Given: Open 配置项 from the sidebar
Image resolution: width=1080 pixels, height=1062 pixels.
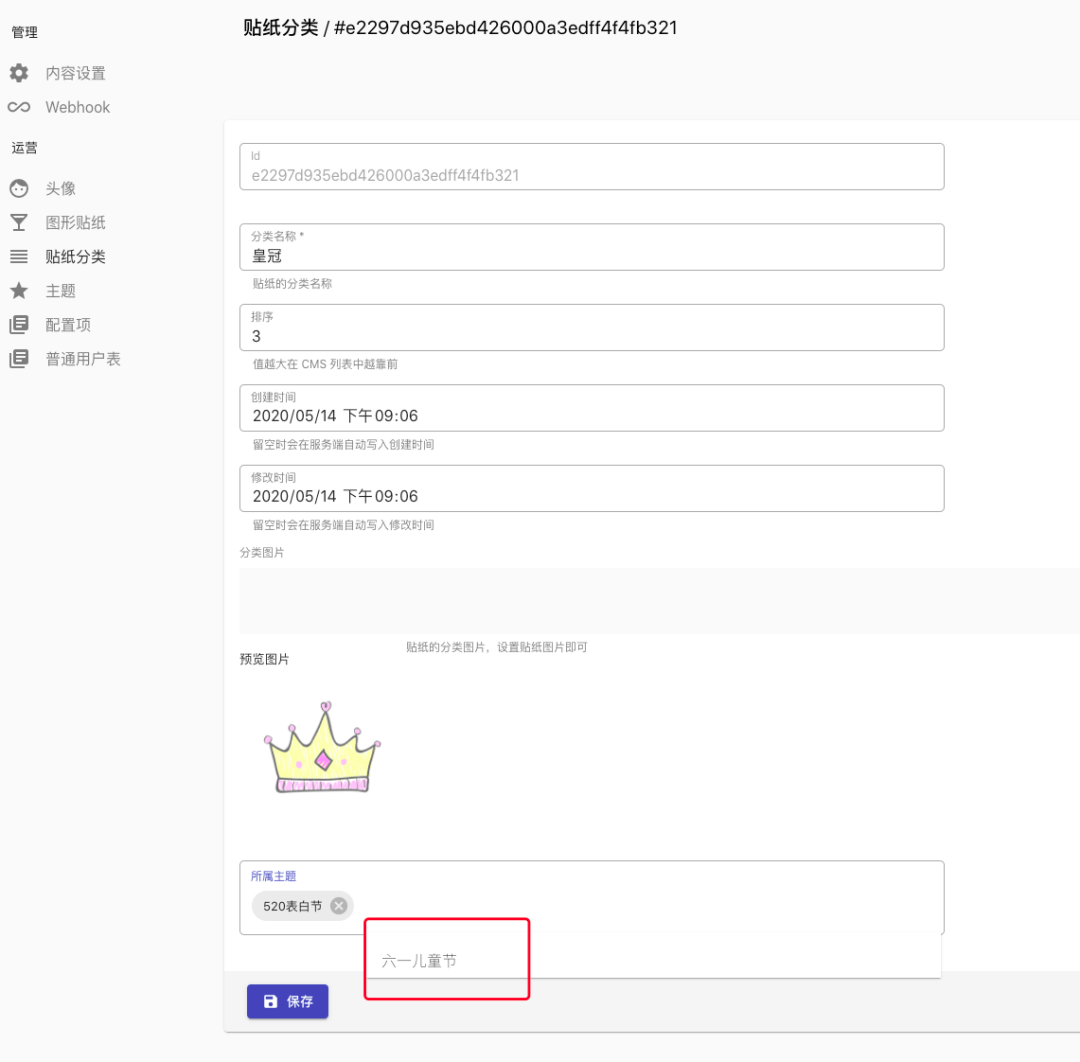Looking at the screenshot, I should tap(68, 324).
